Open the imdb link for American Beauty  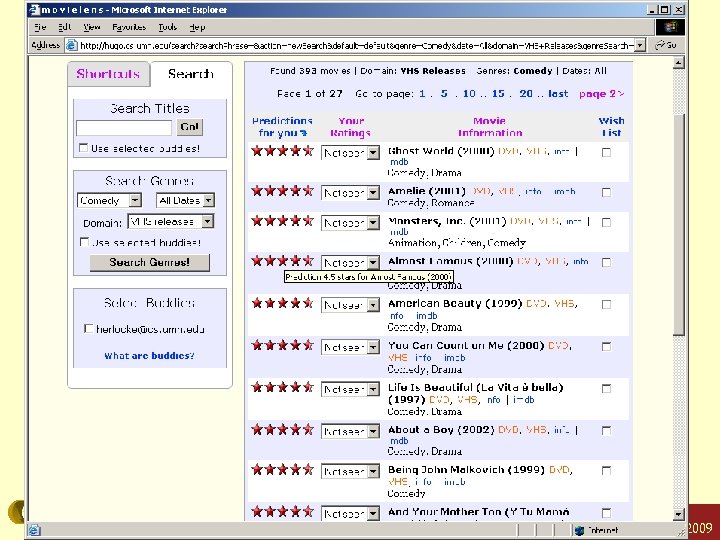427,316
